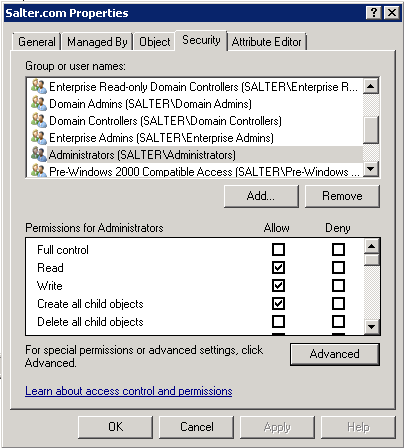404x448 pixels.
Task: Click the Domain Admins group icon
Action: pos(39,103)
